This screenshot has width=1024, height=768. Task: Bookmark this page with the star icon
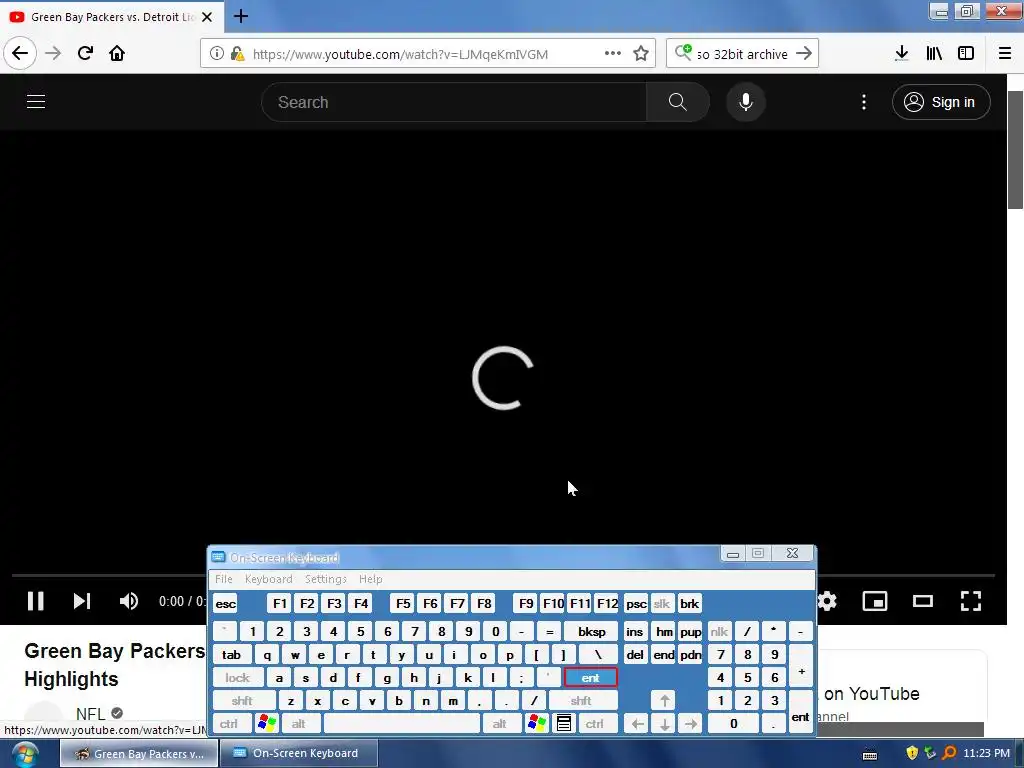pos(641,53)
